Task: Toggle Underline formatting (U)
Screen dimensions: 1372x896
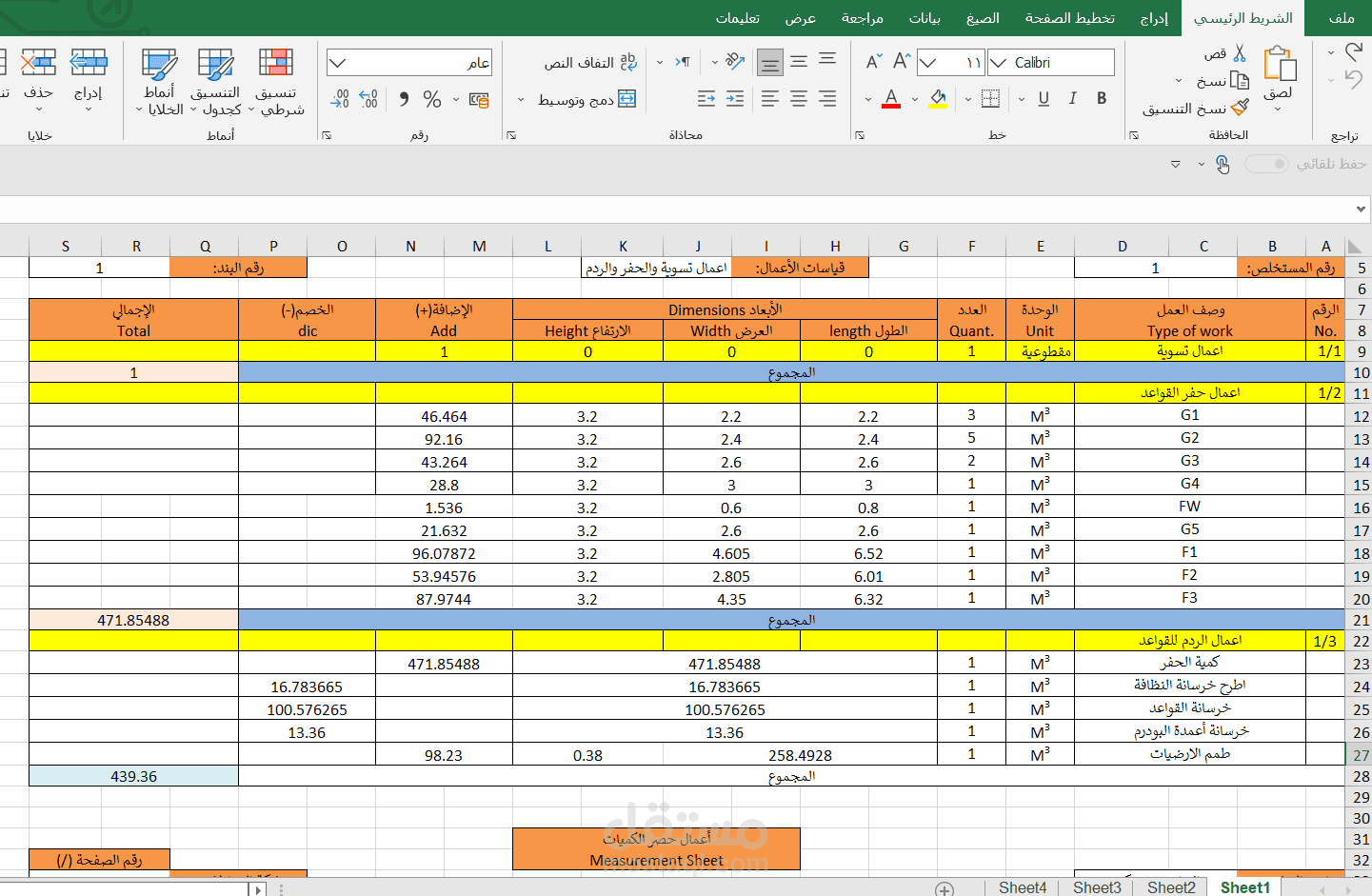Action: [x=1044, y=98]
